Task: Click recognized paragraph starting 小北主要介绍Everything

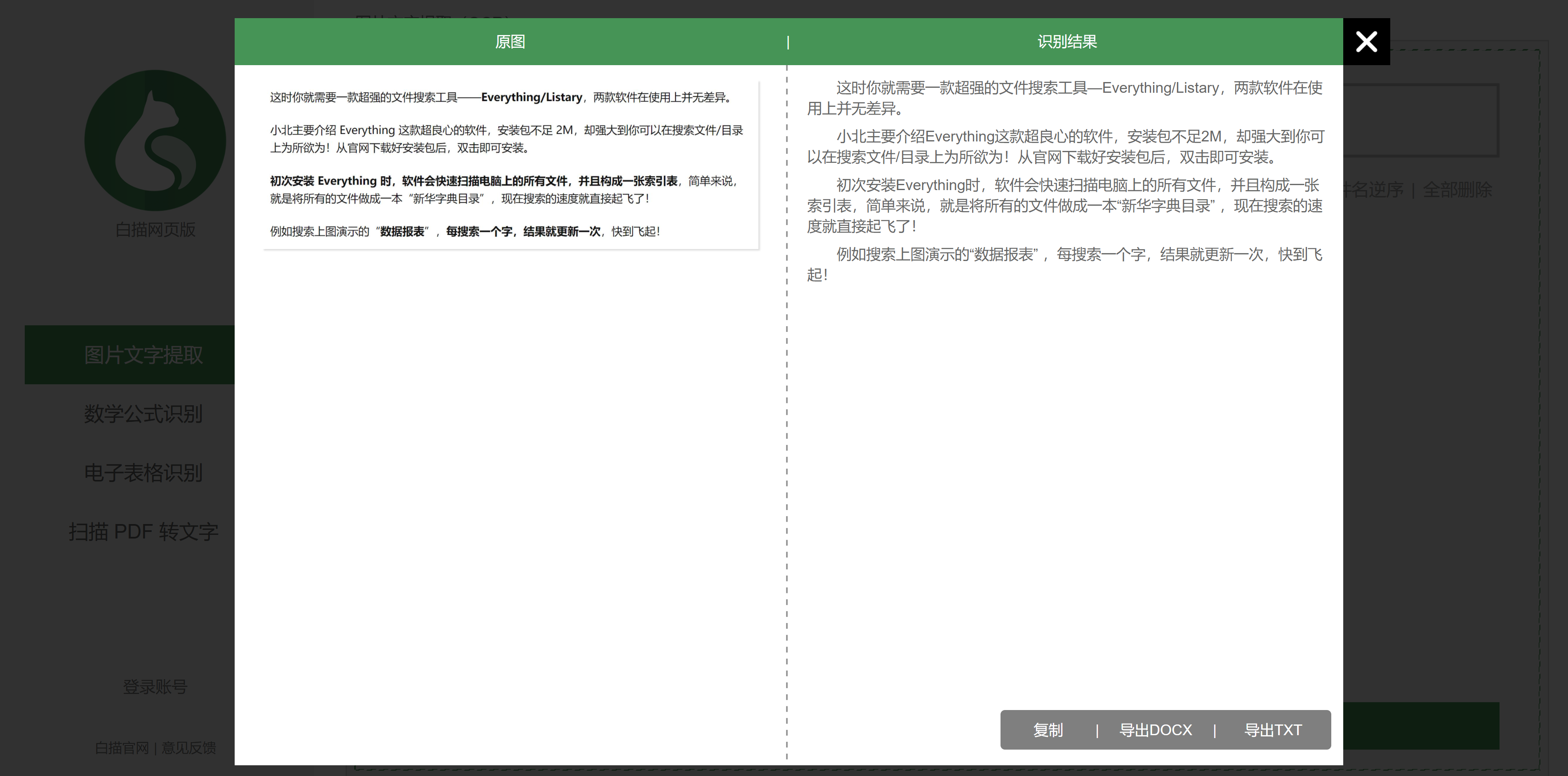Action: tap(1065, 147)
